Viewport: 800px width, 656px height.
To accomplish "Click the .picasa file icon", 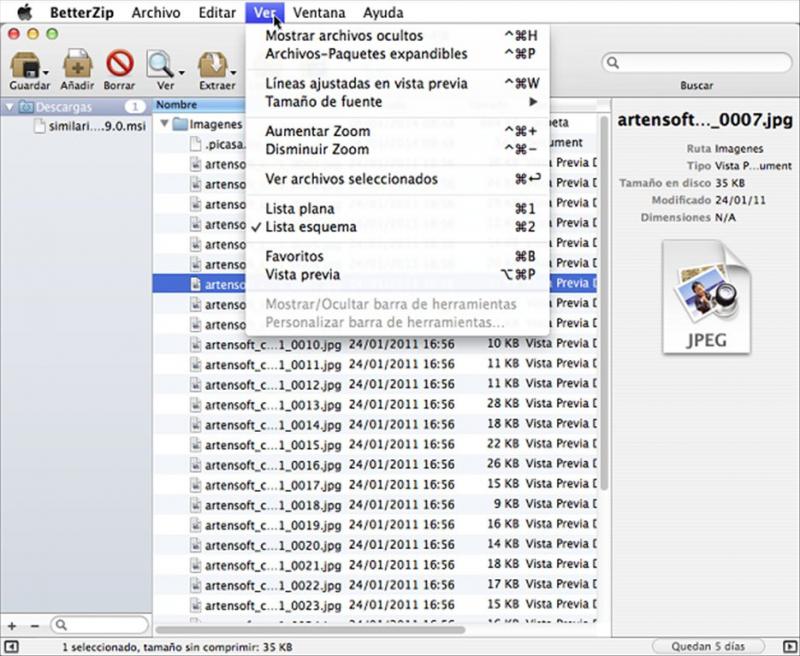I will click(x=195, y=144).
